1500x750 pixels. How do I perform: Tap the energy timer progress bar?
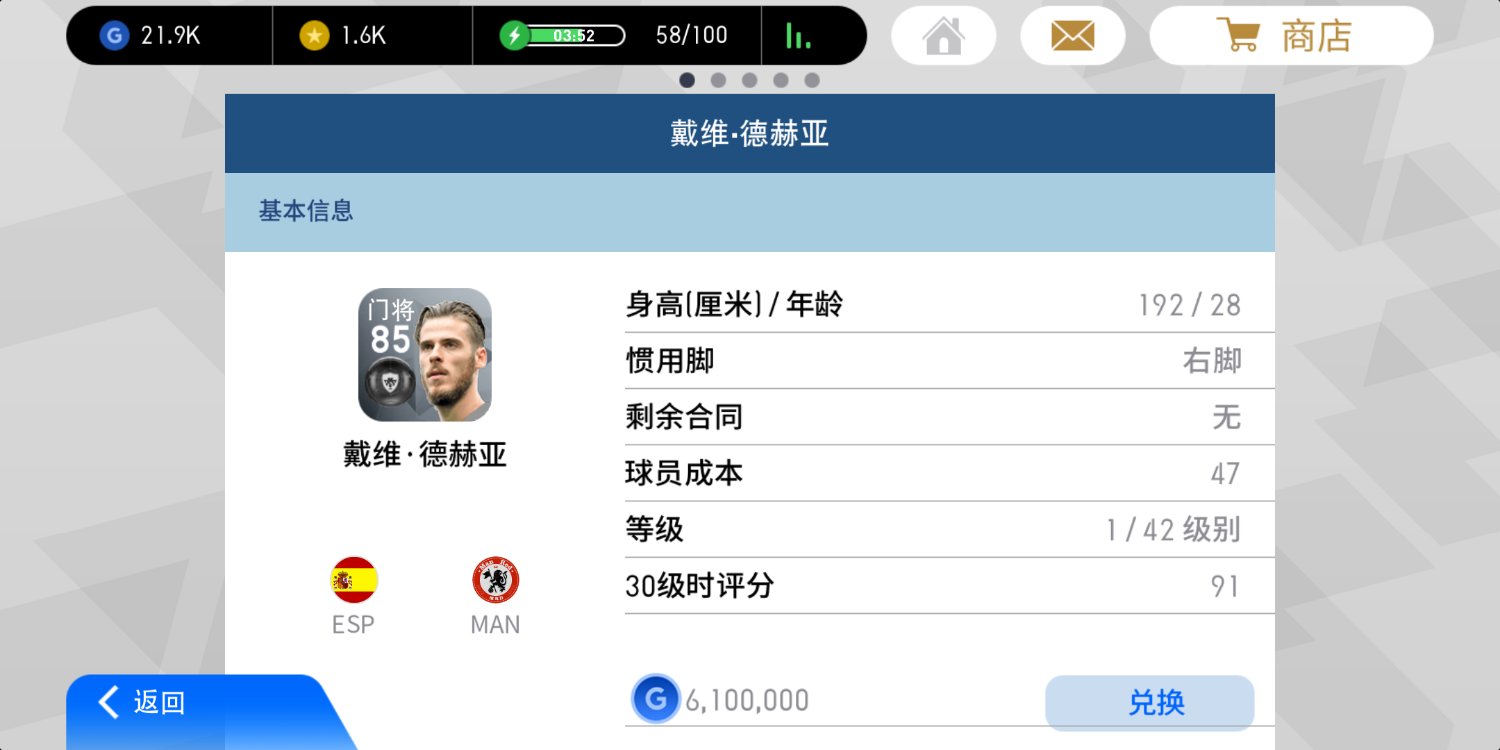576,36
